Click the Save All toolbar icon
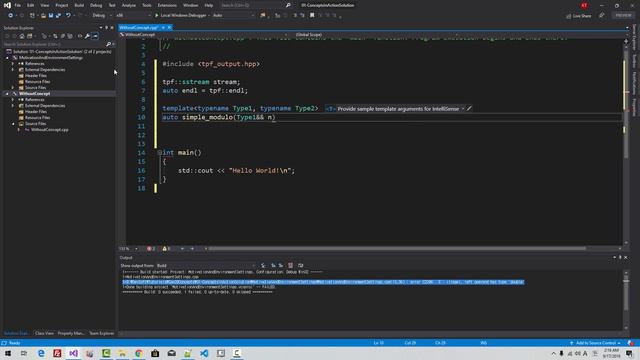The height and width of the screenshot is (360, 640). point(58,15)
